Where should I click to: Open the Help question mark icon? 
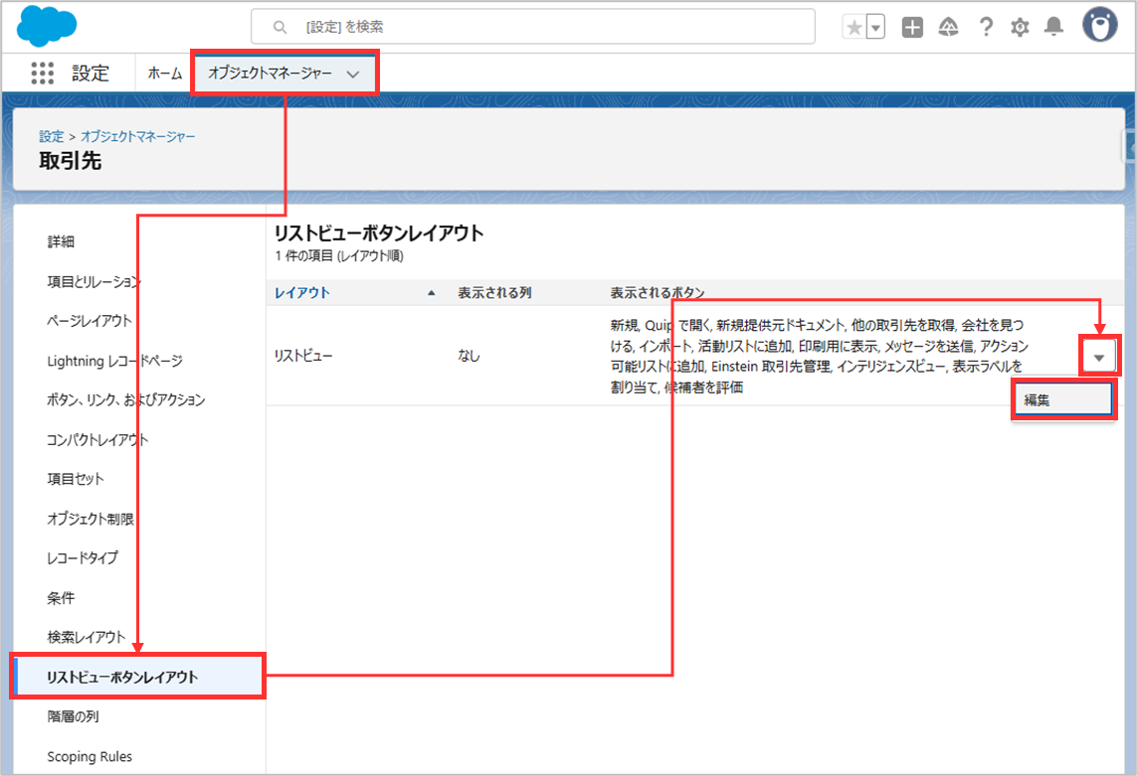[986, 28]
